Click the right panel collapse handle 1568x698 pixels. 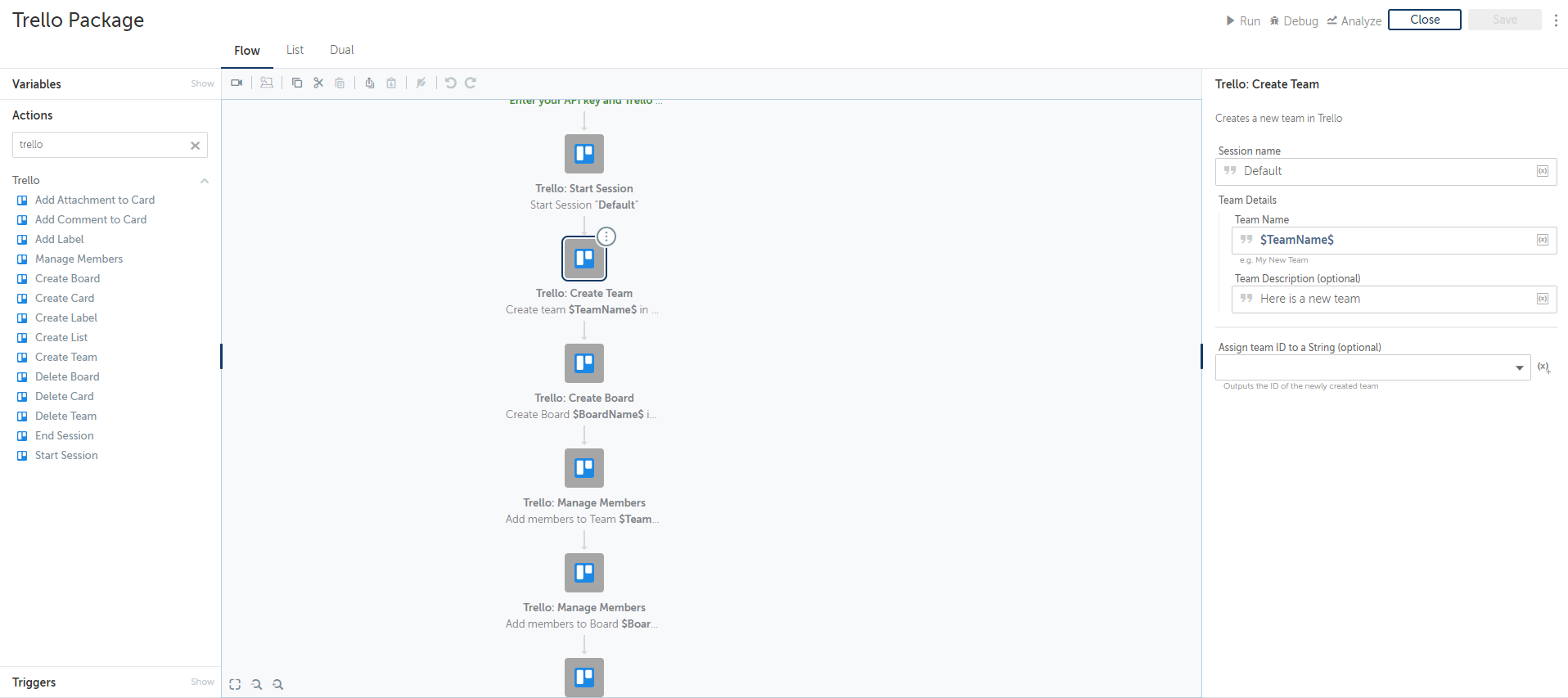point(1201,356)
